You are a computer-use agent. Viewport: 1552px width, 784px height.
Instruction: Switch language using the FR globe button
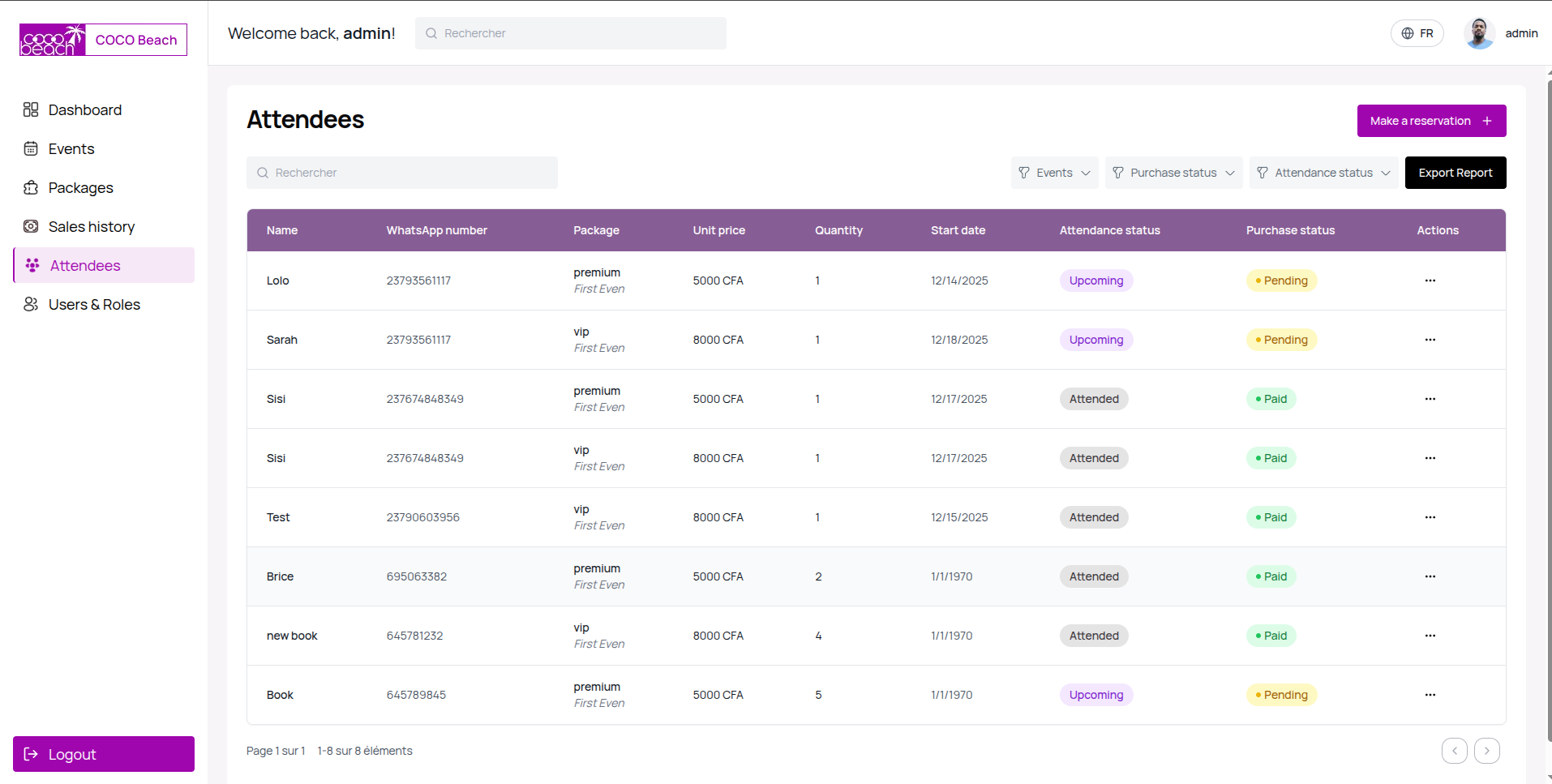[x=1417, y=33]
